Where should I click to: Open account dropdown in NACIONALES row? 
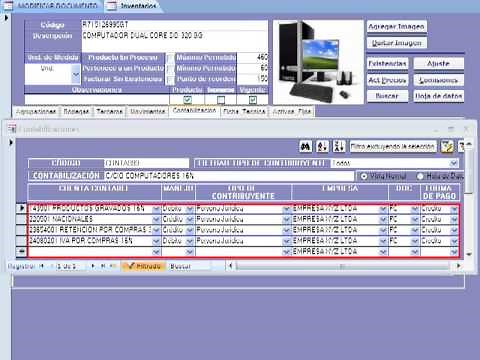[156, 219]
